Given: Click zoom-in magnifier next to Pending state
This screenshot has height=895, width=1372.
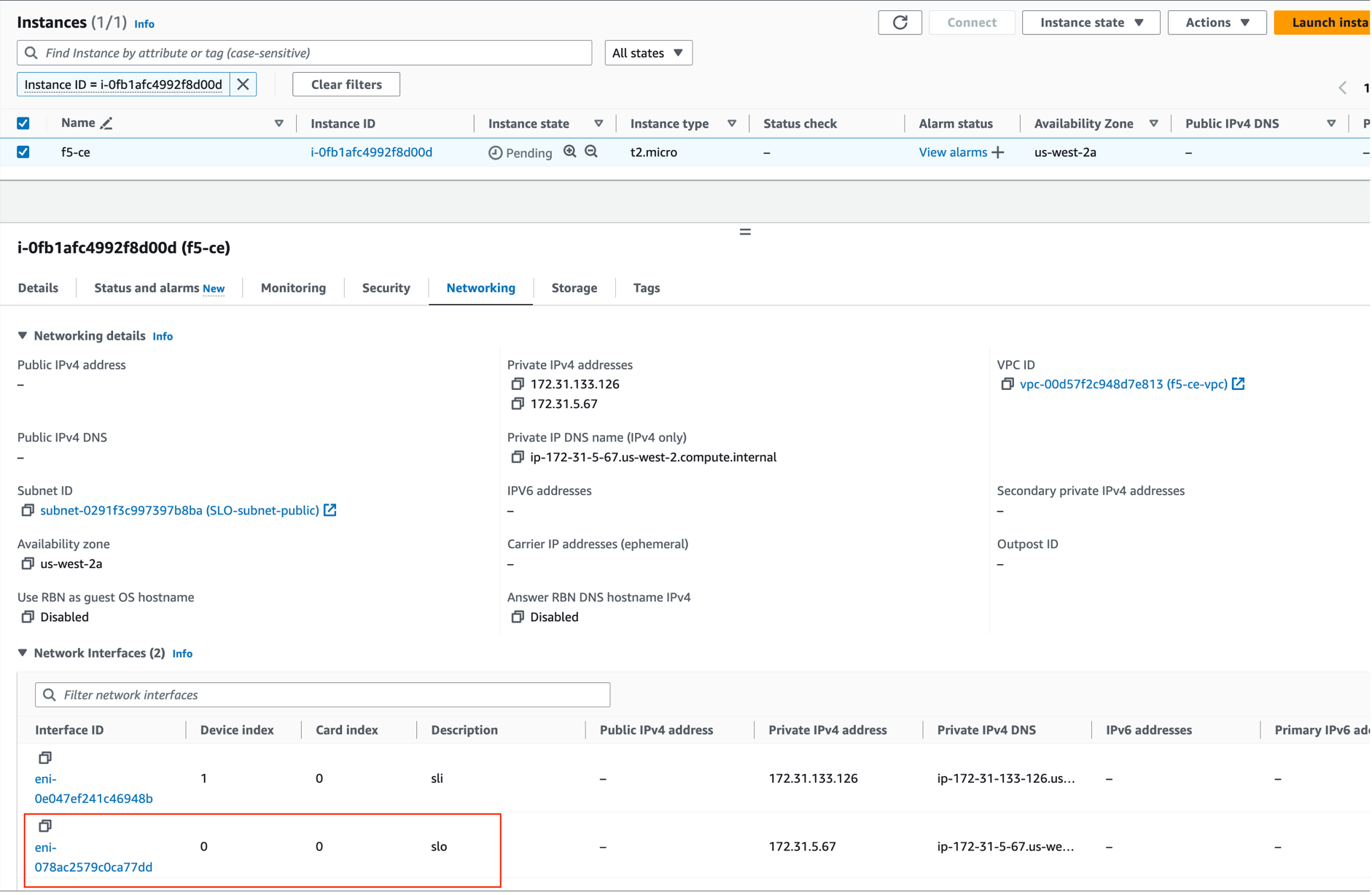Looking at the screenshot, I should tap(570, 152).
